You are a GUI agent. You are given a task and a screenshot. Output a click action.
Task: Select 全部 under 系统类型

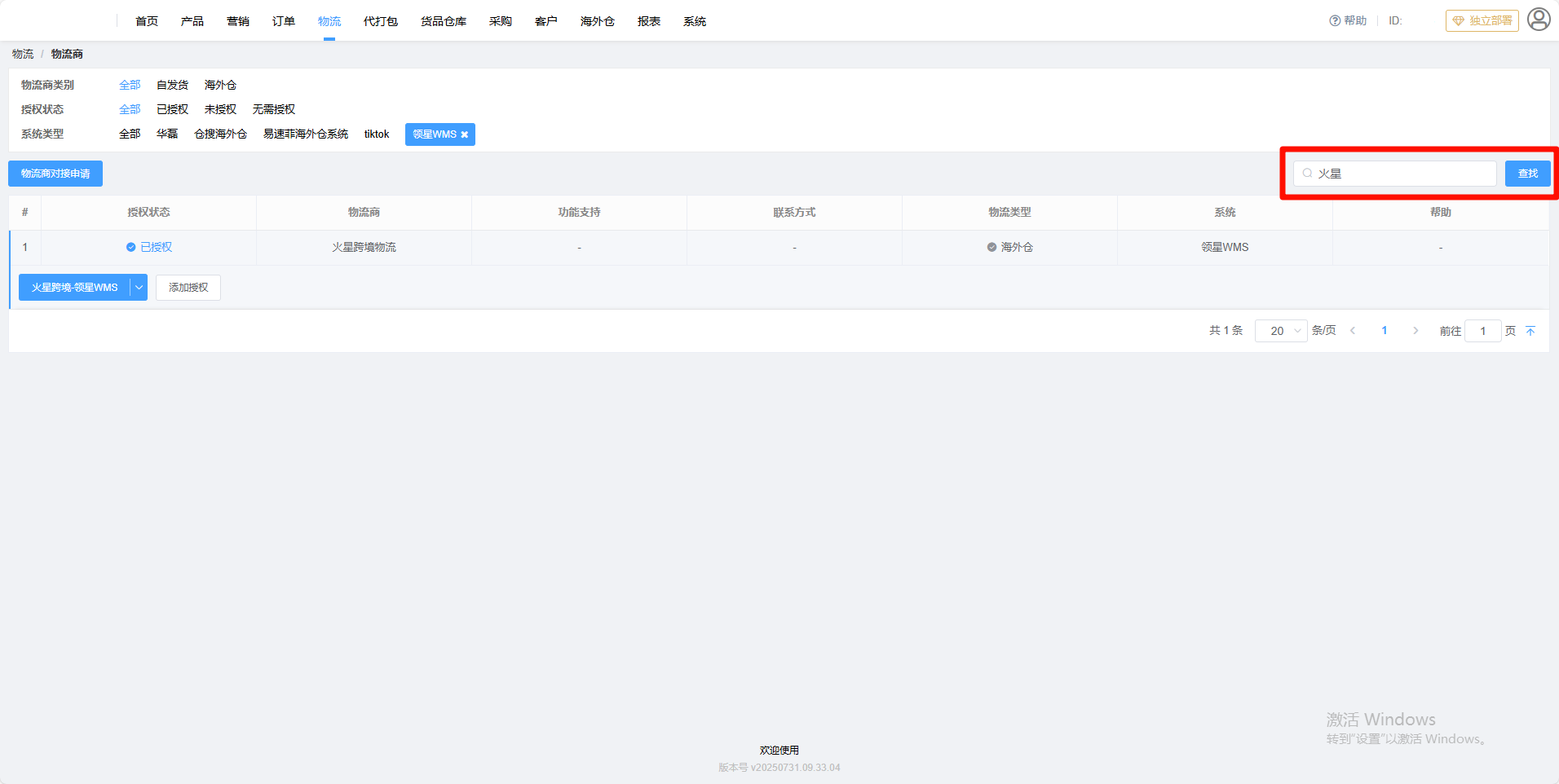(130, 134)
